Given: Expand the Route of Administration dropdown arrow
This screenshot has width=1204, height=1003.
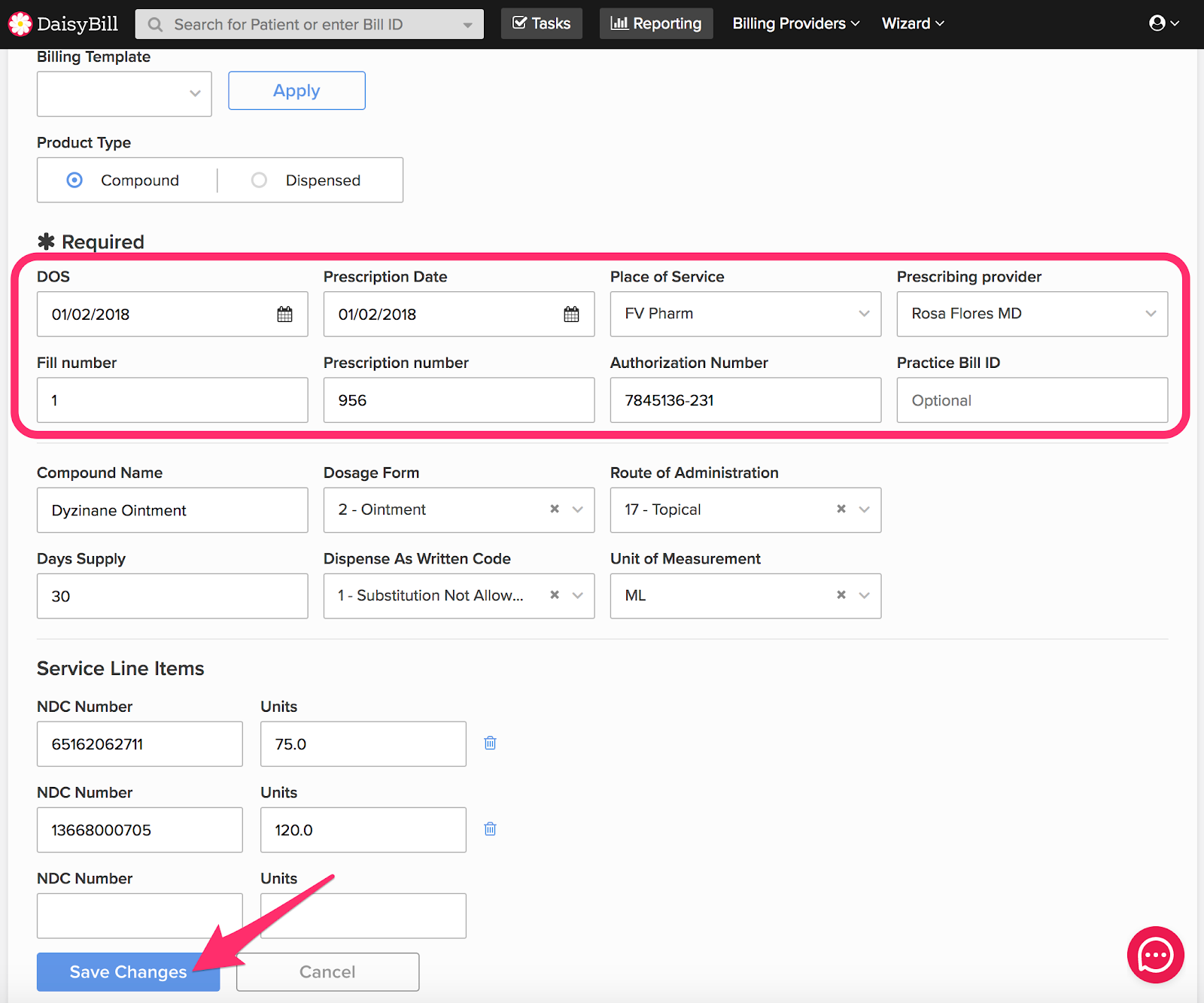Looking at the screenshot, I should click(x=865, y=509).
